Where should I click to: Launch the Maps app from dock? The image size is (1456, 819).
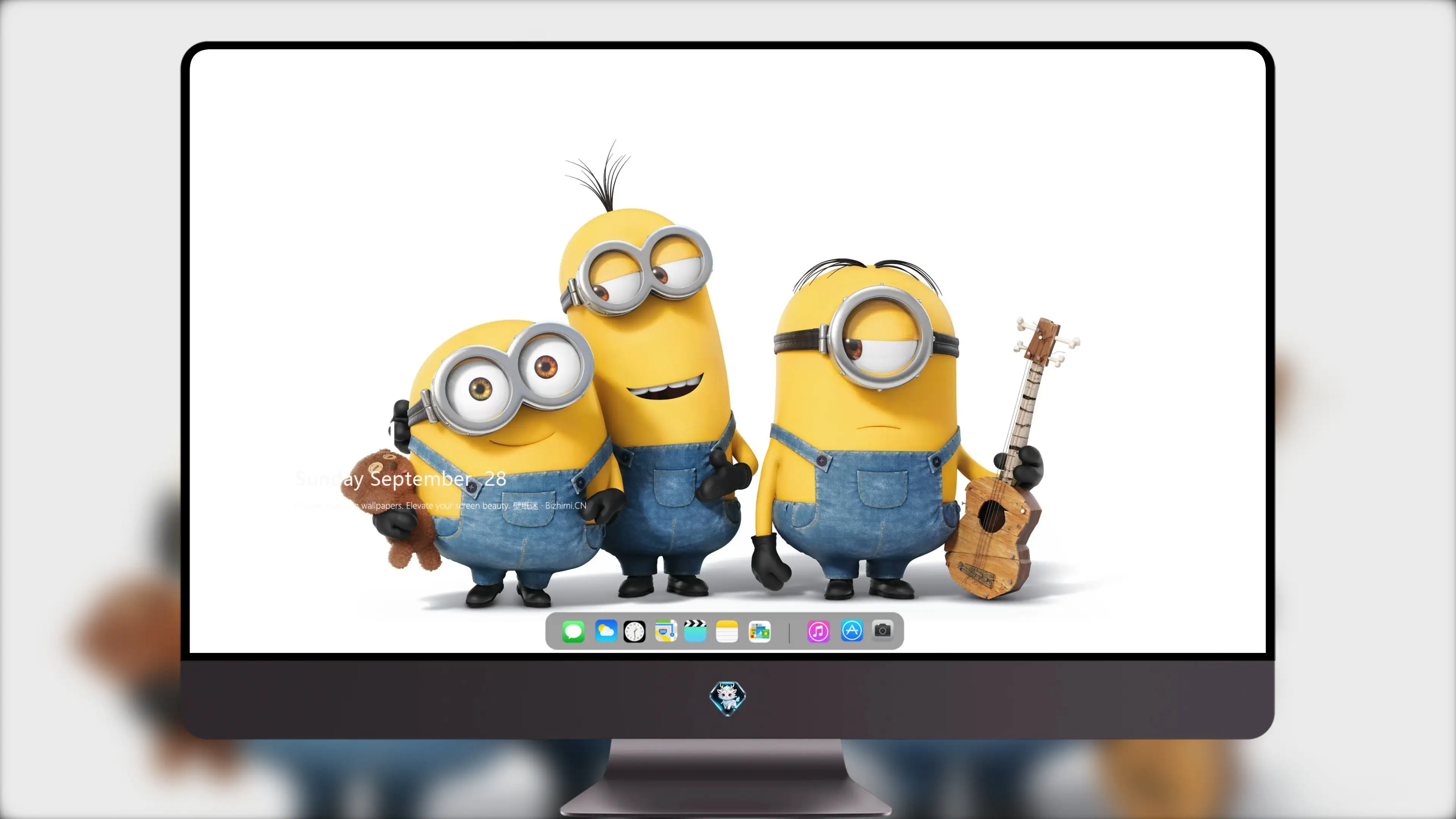point(666,631)
